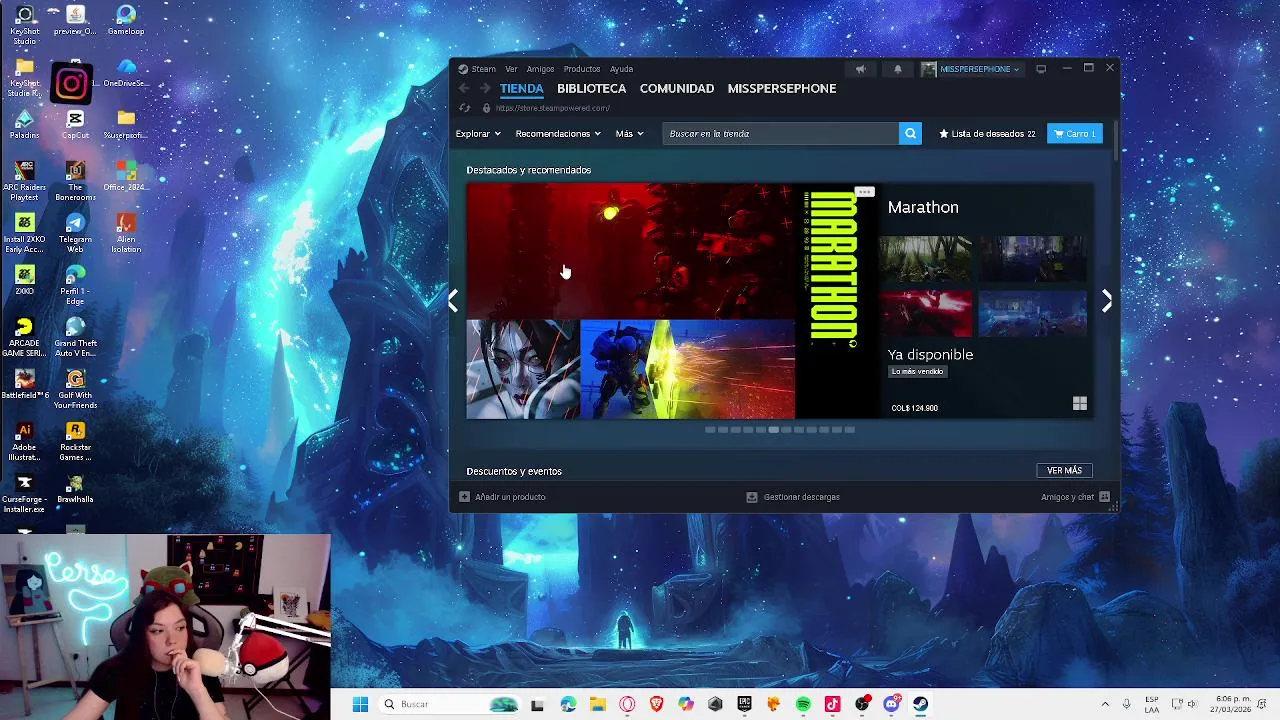The width and height of the screenshot is (1280, 720).
Task: Click the Windows platform icon on Marathon
Action: [x=1079, y=403]
